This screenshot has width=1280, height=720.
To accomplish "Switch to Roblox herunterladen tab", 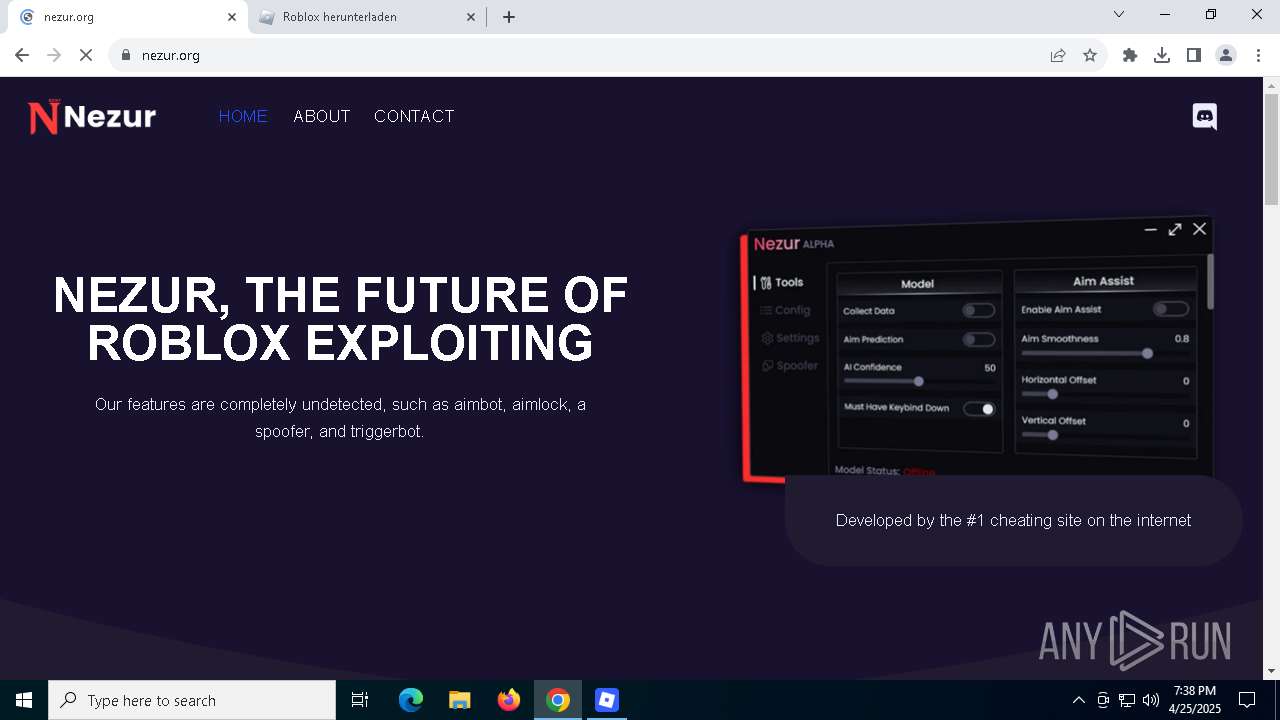I will click(367, 17).
